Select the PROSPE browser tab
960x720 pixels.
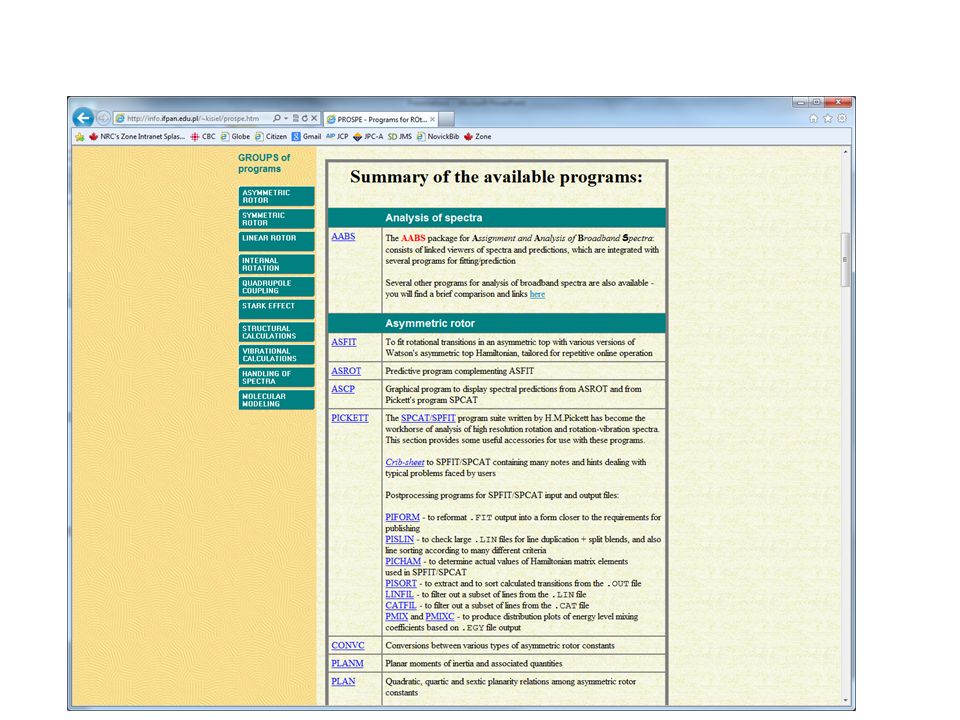(x=380, y=119)
